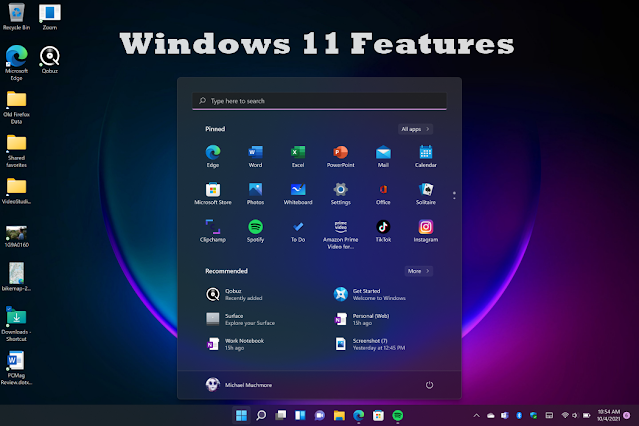Open Amazon Prime Video app

click(341, 234)
